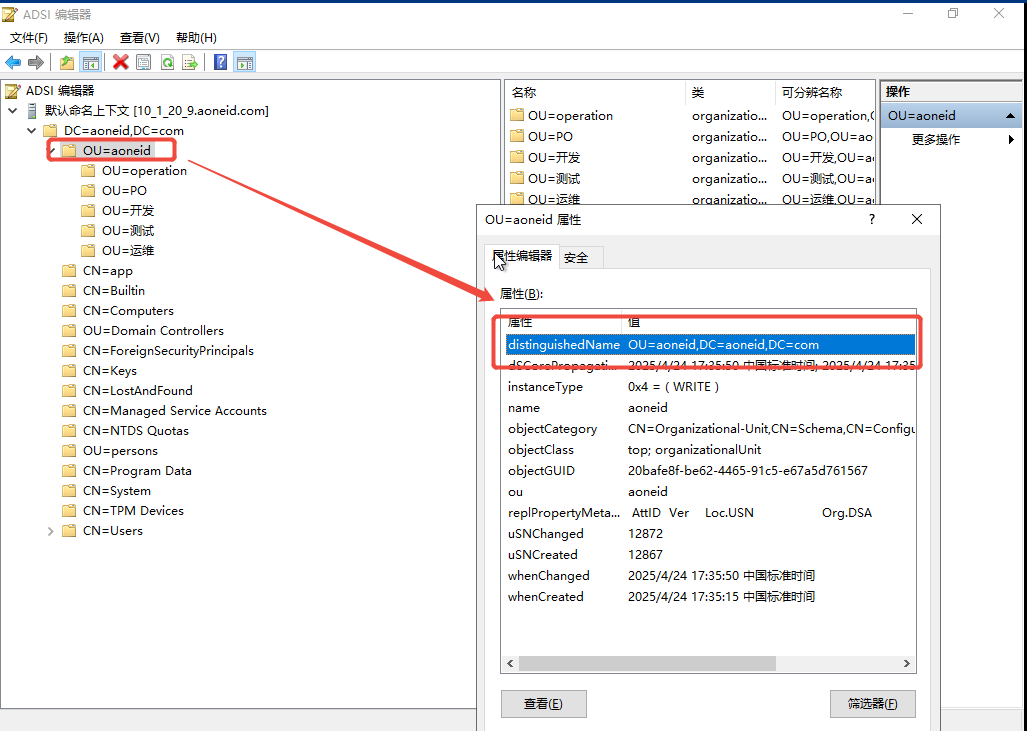Expand the 更多操作 submenu arrow
Viewport: 1027px width, 731px height.
pos(1011,140)
